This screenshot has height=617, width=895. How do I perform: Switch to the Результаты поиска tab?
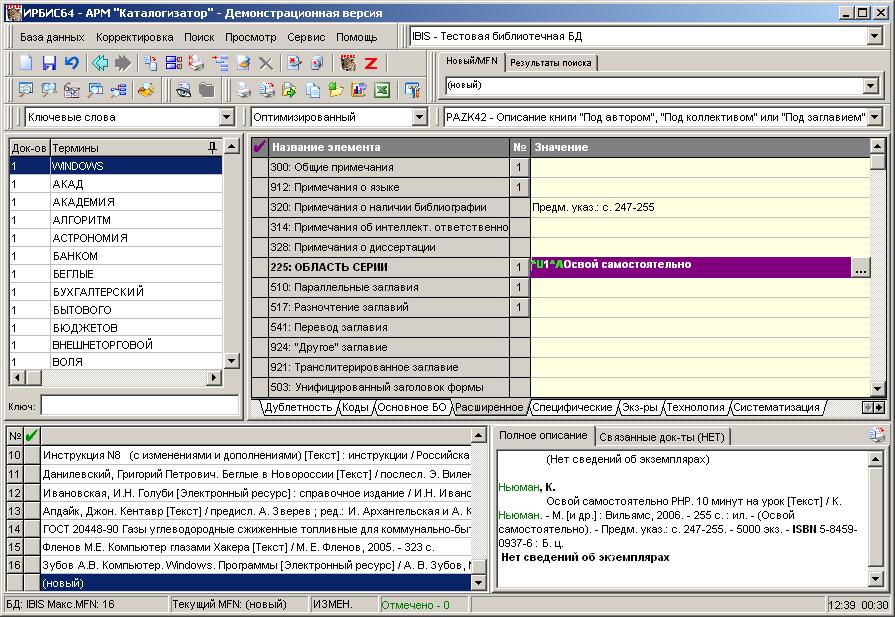(x=550, y=62)
